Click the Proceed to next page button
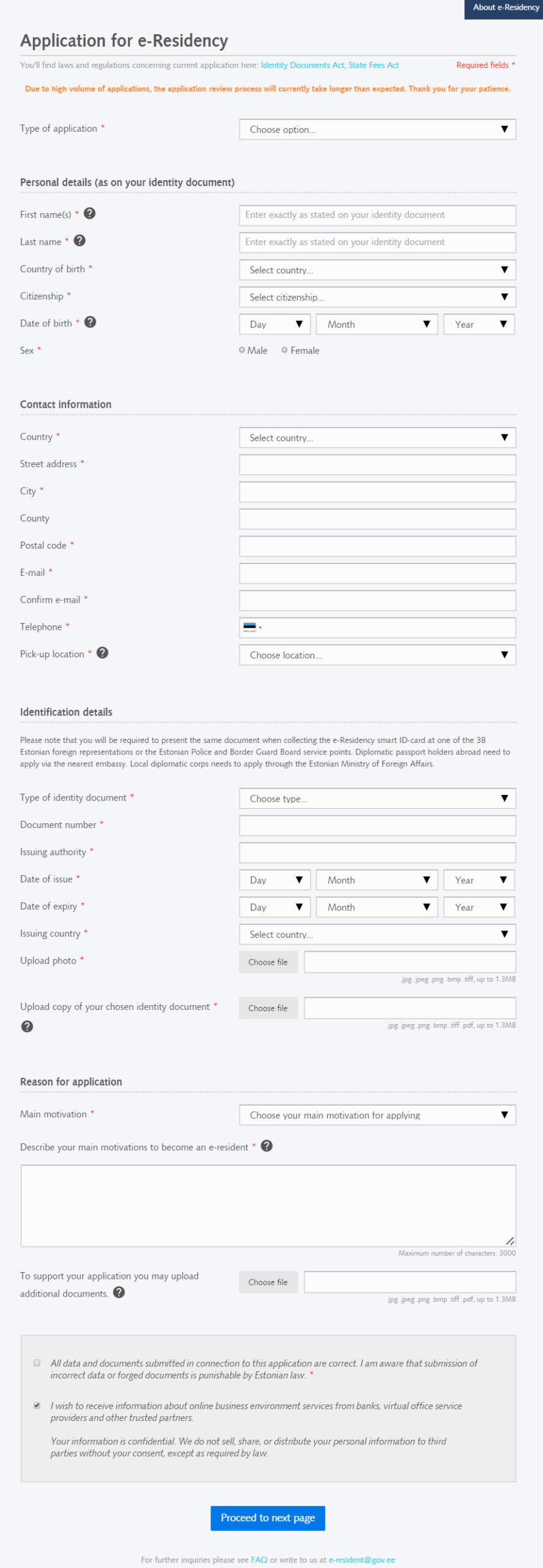The width and height of the screenshot is (543, 1568). (268, 1518)
